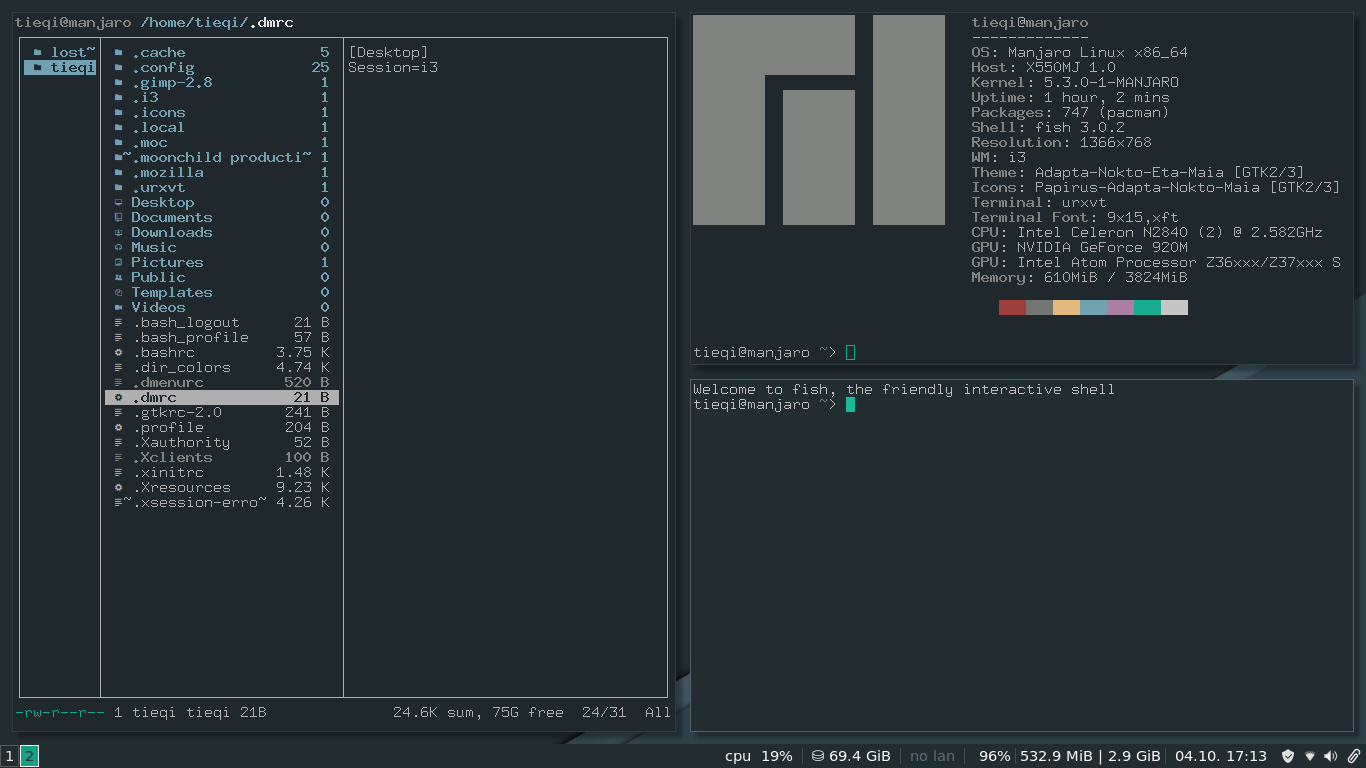The width and height of the screenshot is (1366, 768).
Task: Click the prompt in the neofetch terminal
Action: pos(774,353)
